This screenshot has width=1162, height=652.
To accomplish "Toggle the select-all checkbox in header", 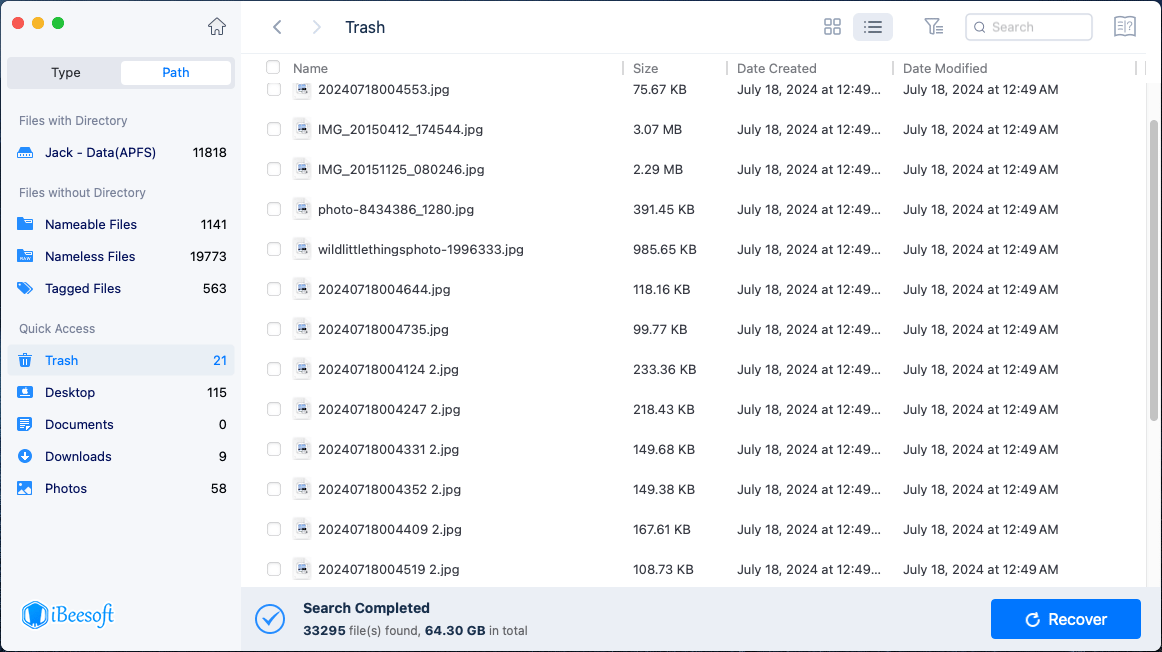I will (273, 67).
